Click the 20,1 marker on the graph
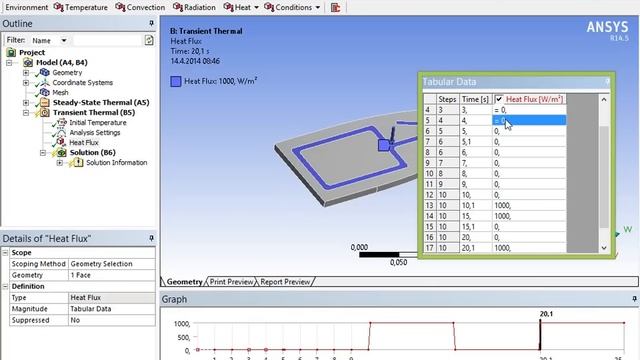This screenshot has width=640, height=360. click(x=540, y=335)
